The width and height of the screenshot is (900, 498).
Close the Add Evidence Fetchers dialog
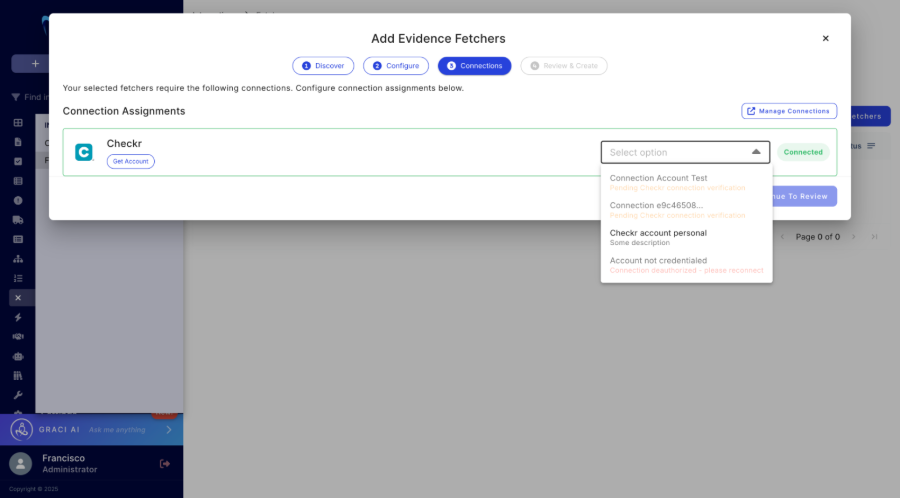point(825,38)
